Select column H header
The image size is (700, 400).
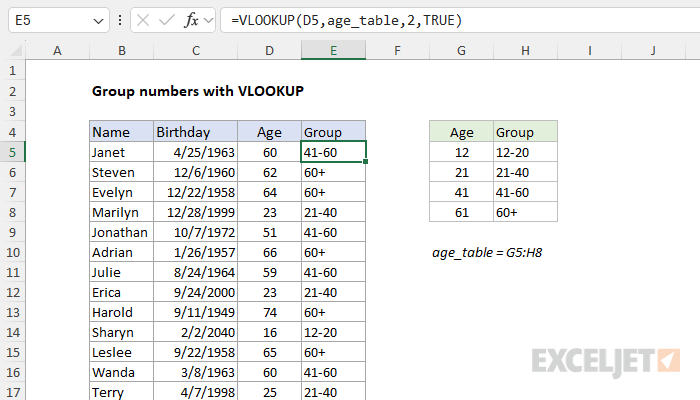pyautogui.click(x=525, y=50)
